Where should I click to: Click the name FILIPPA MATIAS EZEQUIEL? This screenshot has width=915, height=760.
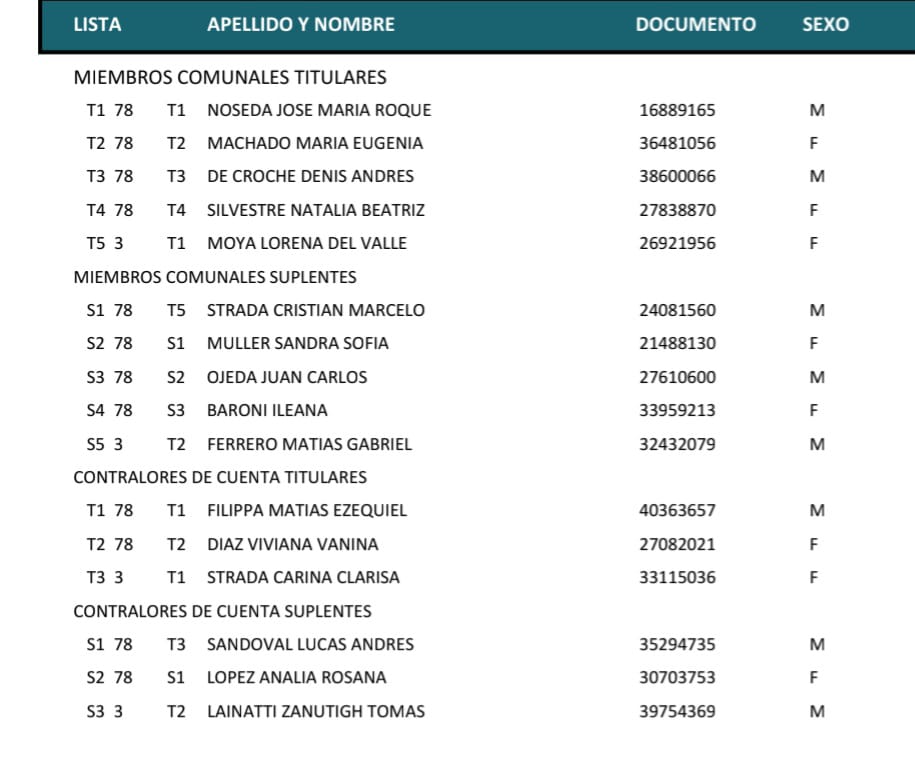pos(307,510)
